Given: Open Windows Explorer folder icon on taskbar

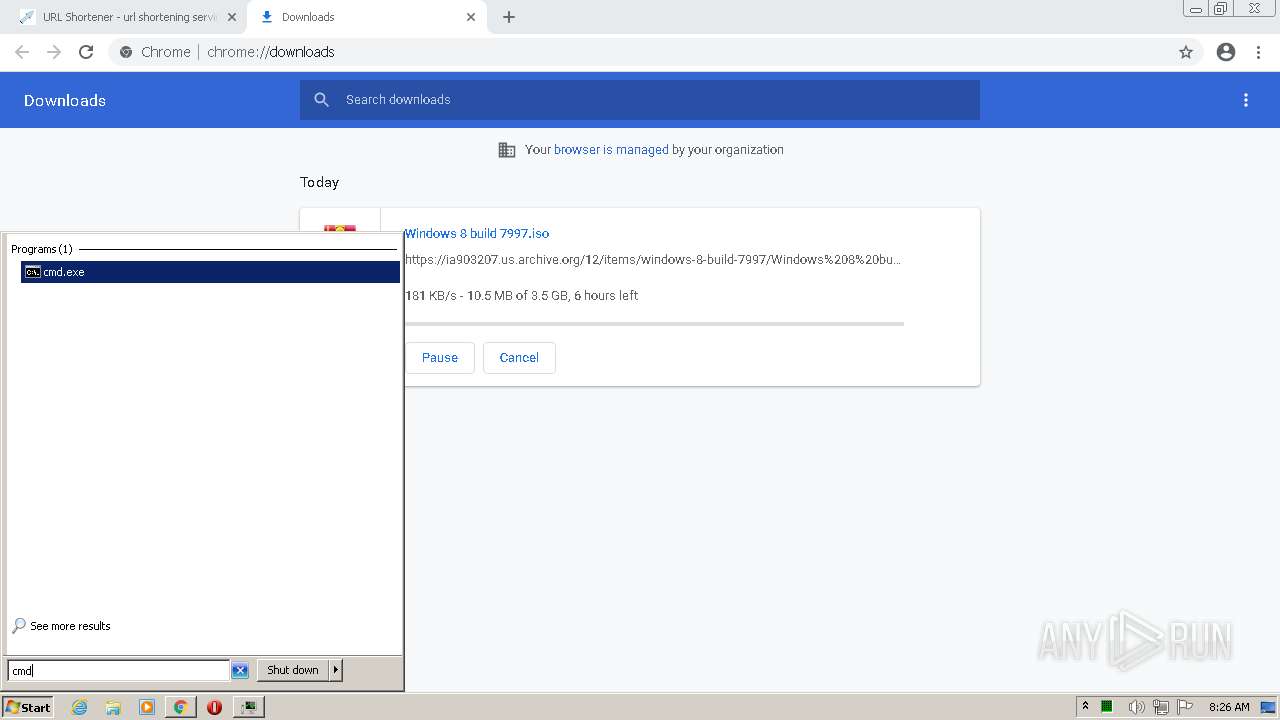Looking at the screenshot, I should (113, 707).
